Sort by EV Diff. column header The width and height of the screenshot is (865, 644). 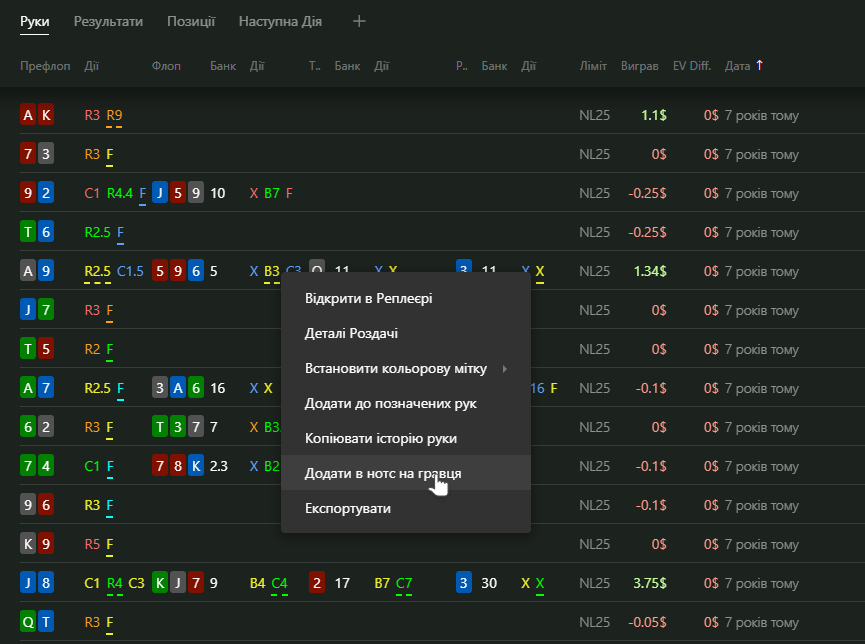click(692, 66)
